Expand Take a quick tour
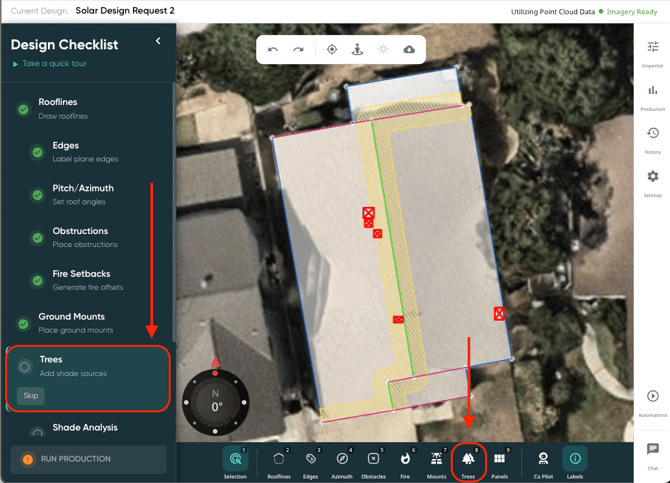 pyautogui.click(x=54, y=64)
